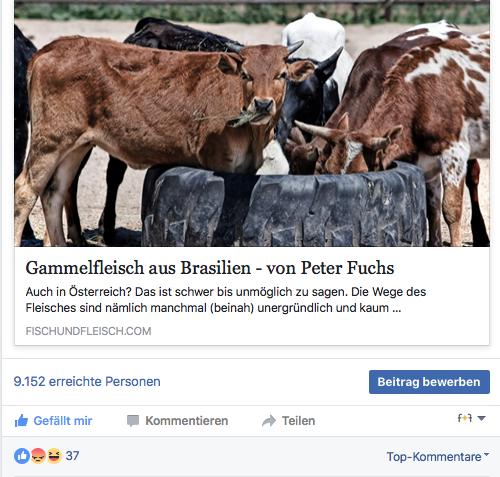Click the article description starting Auch in Österreich
This screenshot has width=500, height=477.
coord(226,300)
